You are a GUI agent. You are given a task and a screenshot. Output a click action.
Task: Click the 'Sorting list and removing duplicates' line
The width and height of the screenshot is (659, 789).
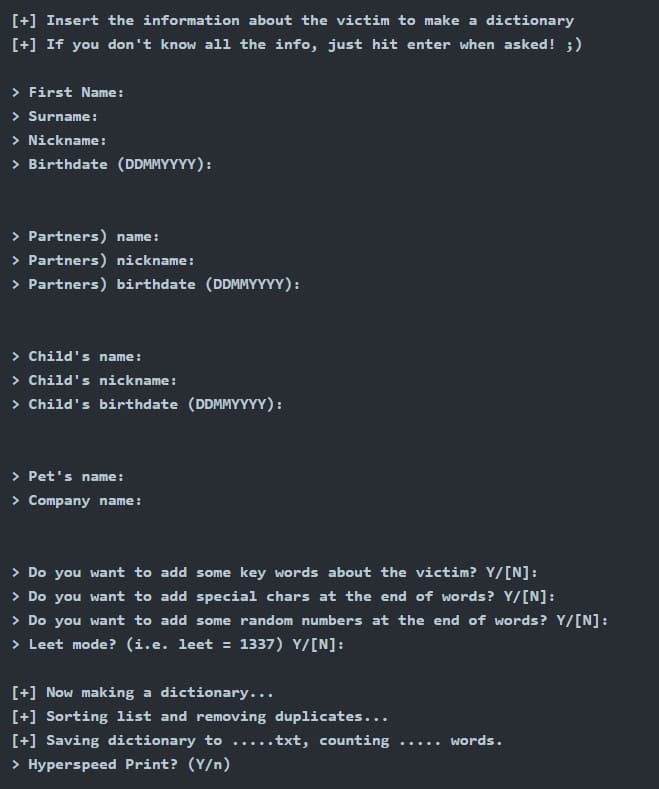point(200,716)
